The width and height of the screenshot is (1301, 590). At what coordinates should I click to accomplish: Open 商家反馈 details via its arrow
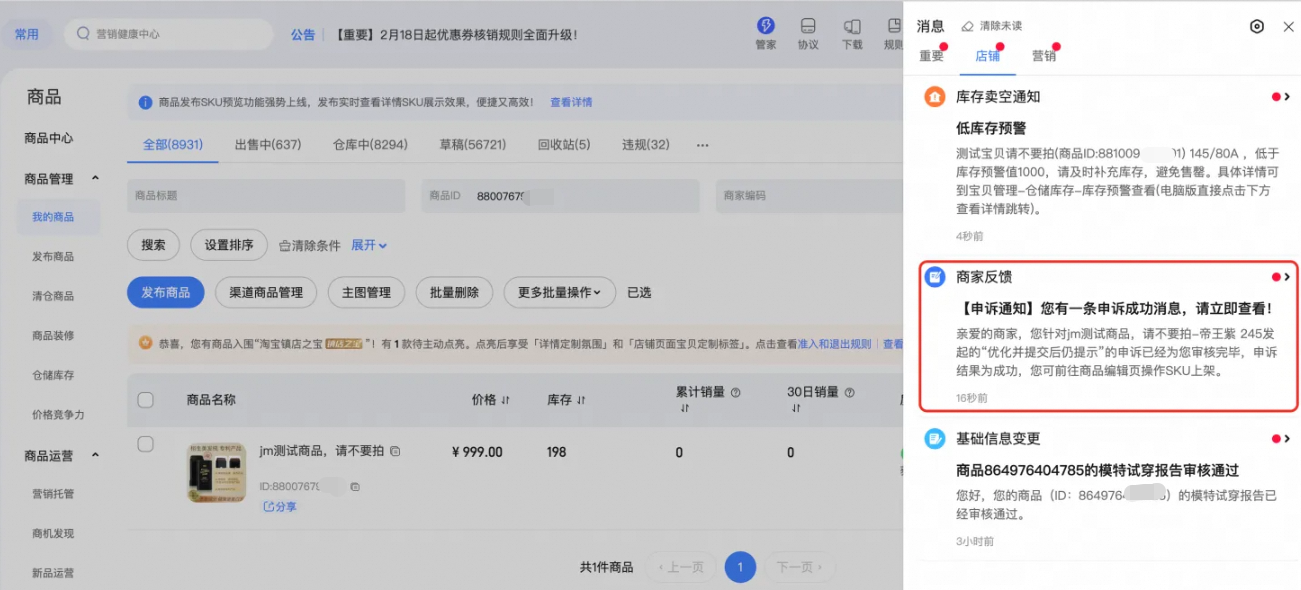[1287, 277]
